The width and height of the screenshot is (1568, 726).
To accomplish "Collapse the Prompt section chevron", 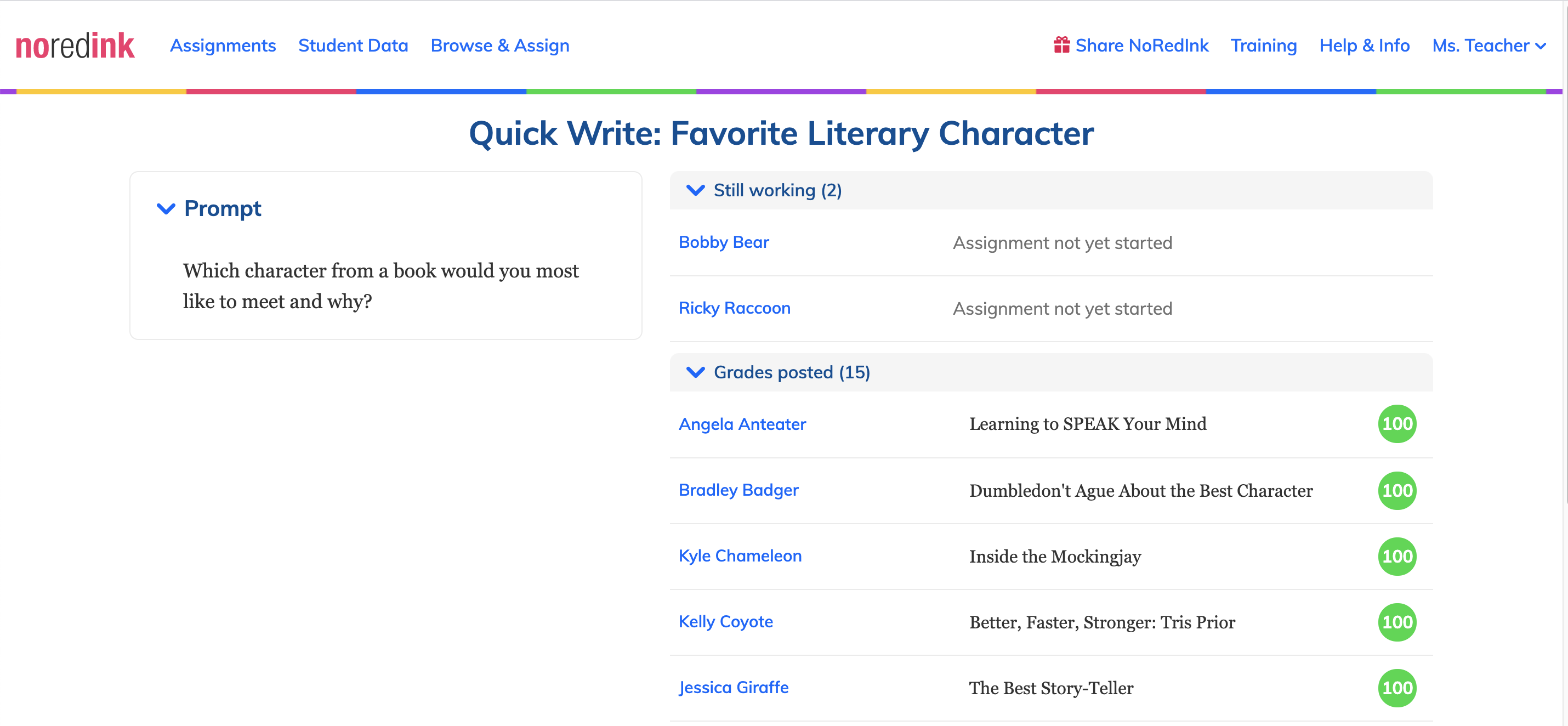I will tap(166, 209).
